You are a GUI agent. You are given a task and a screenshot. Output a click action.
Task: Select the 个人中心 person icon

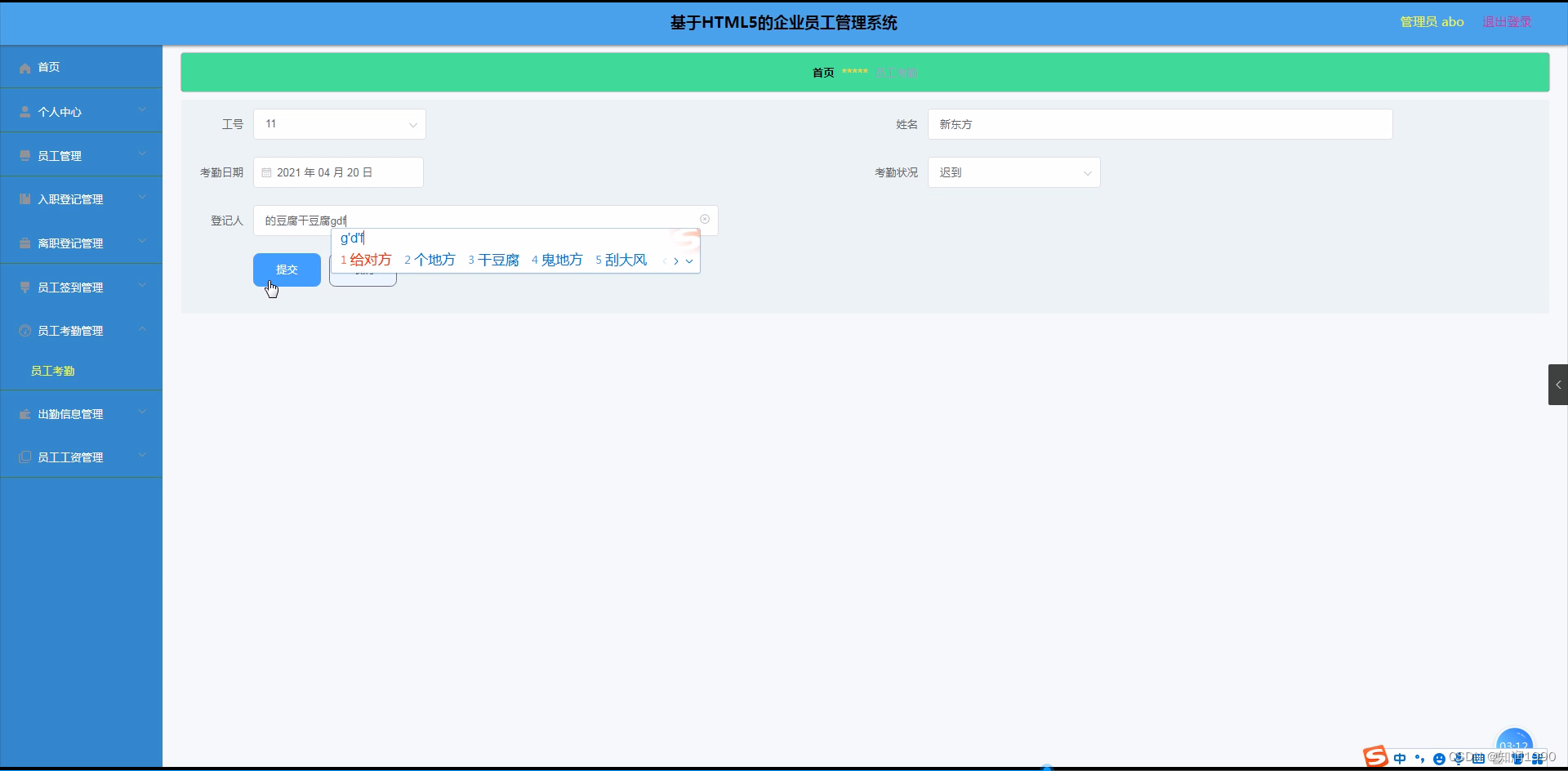point(24,111)
